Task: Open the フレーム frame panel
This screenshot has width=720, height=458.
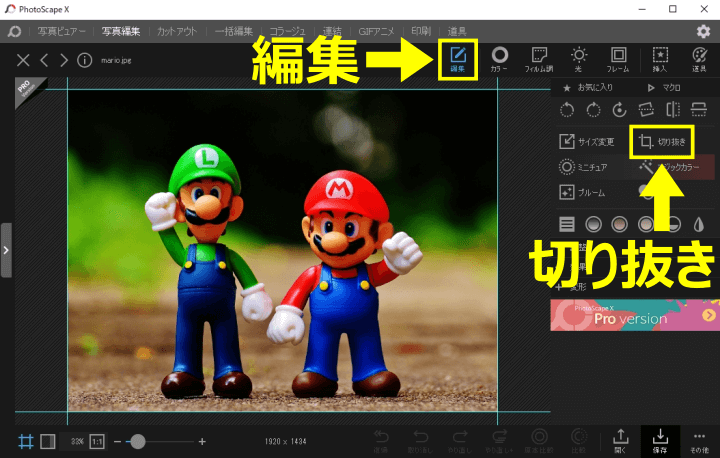Action: (618, 60)
